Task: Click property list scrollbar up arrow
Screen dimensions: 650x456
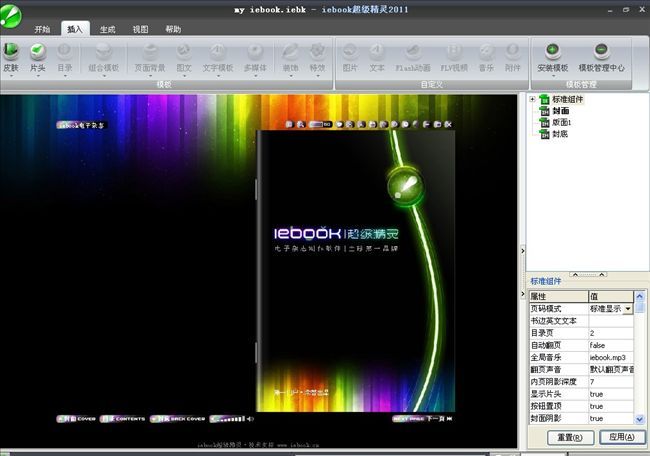Action: coord(640,296)
